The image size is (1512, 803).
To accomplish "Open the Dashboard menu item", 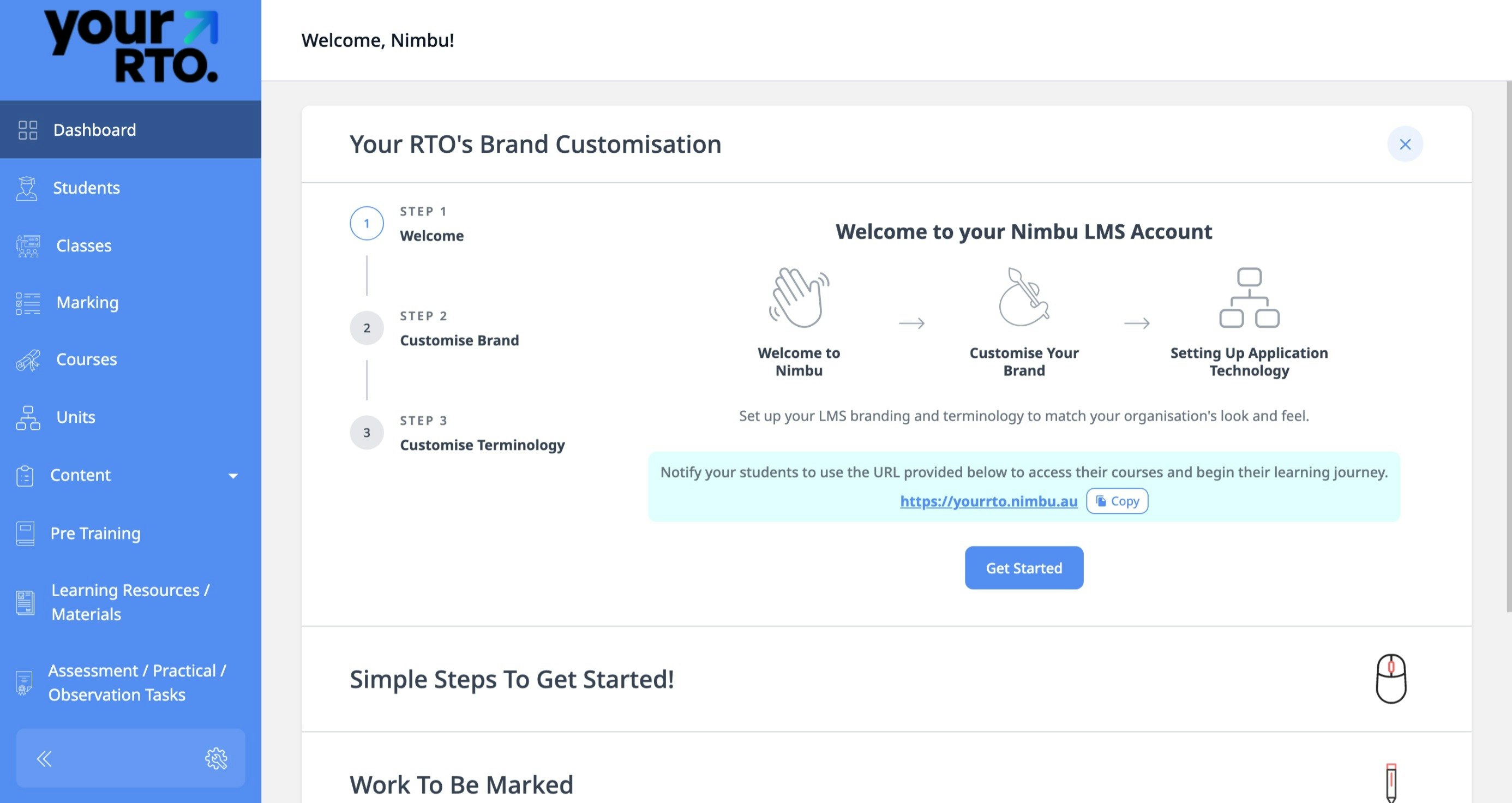I will coord(130,129).
